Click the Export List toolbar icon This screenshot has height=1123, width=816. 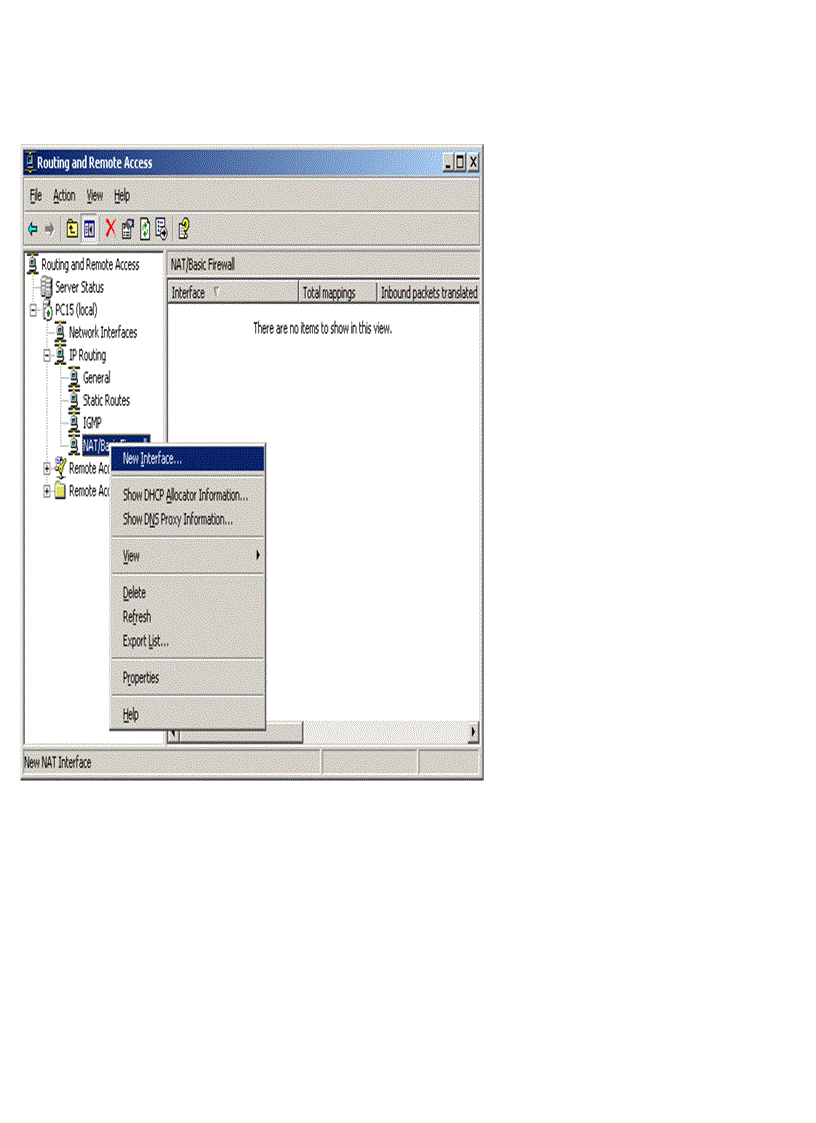click(x=160, y=229)
